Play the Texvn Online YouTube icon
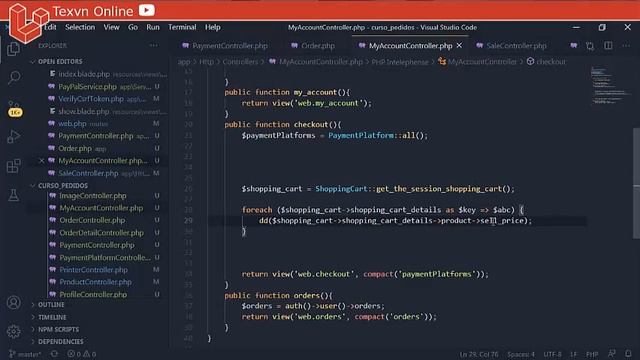The height and width of the screenshot is (360, 640). (147, 10)
